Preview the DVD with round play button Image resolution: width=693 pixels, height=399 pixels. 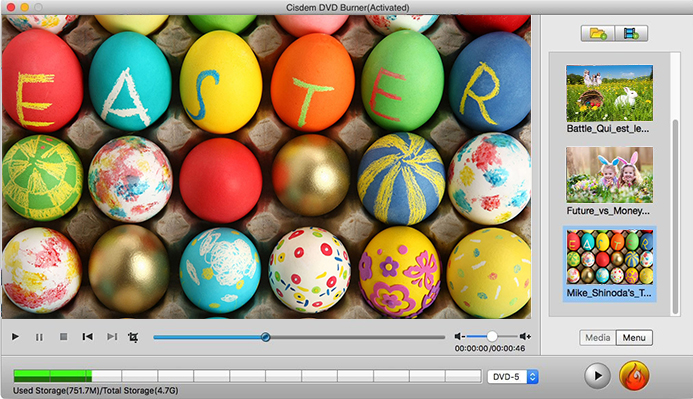point(598,376)
